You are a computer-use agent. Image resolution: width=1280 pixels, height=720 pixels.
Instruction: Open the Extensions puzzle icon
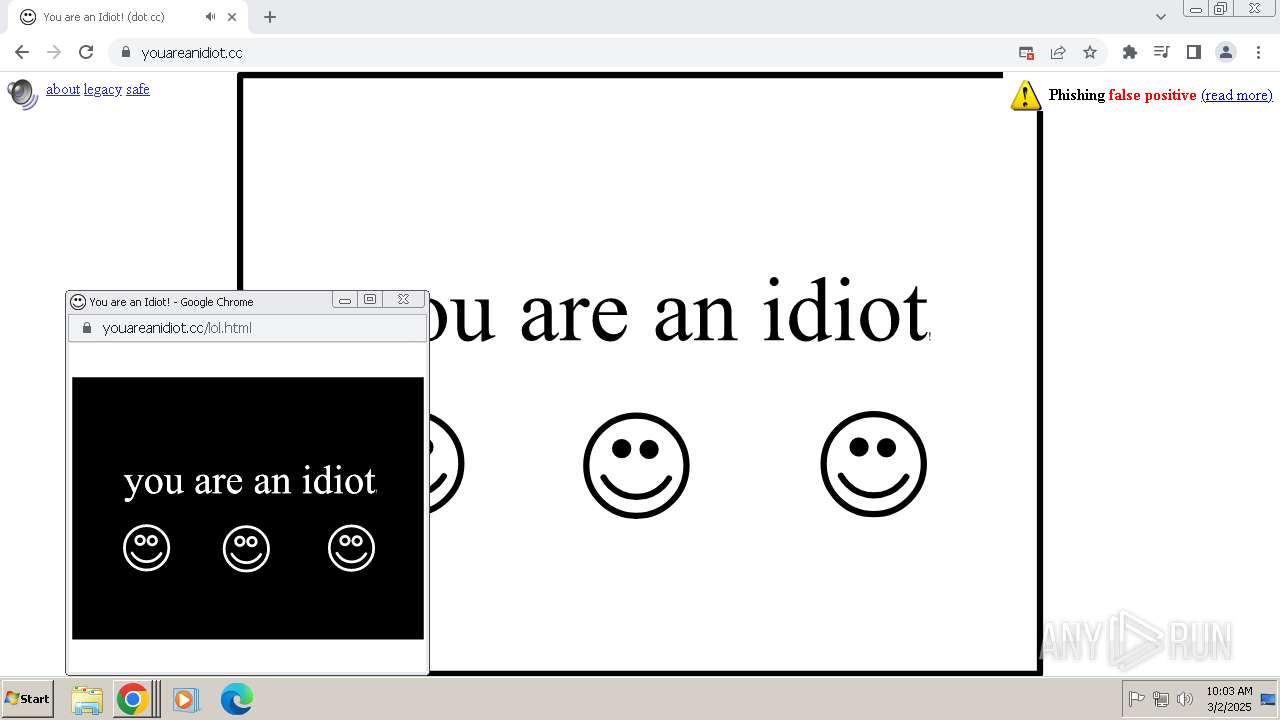(x=1130, y=52)
